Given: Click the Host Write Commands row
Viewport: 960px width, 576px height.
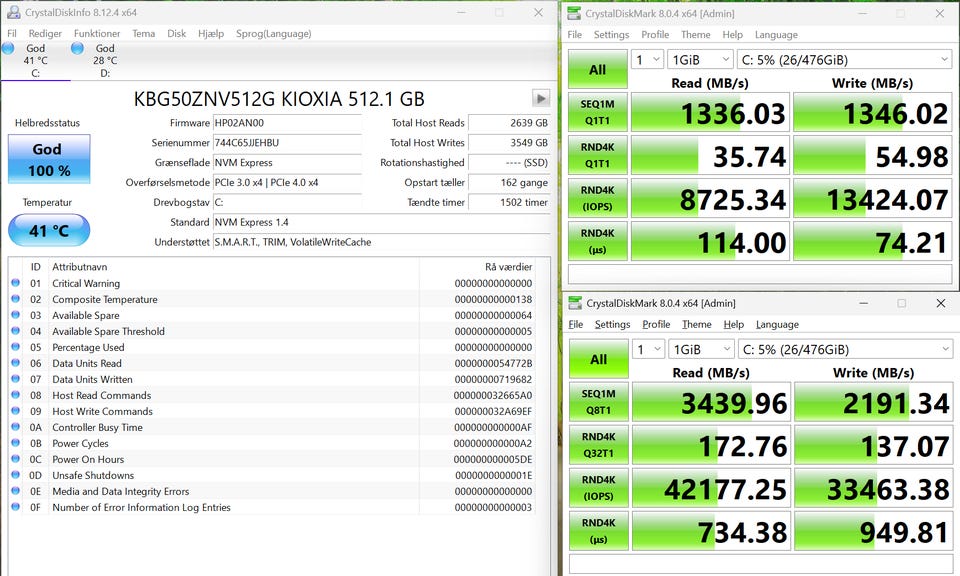Looking at the screenshot, I should click(272, 411).
